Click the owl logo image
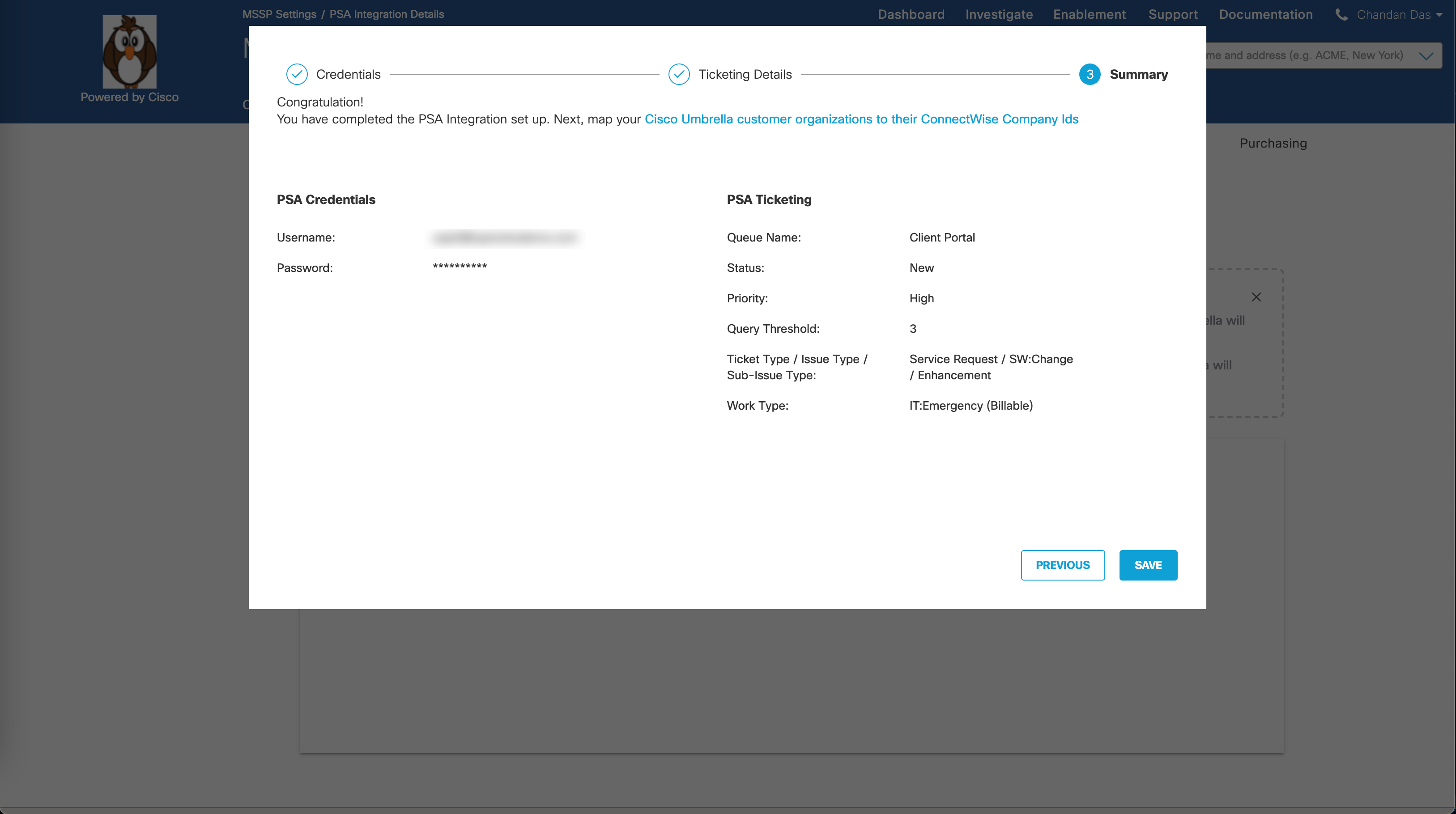 coord(129,51)
